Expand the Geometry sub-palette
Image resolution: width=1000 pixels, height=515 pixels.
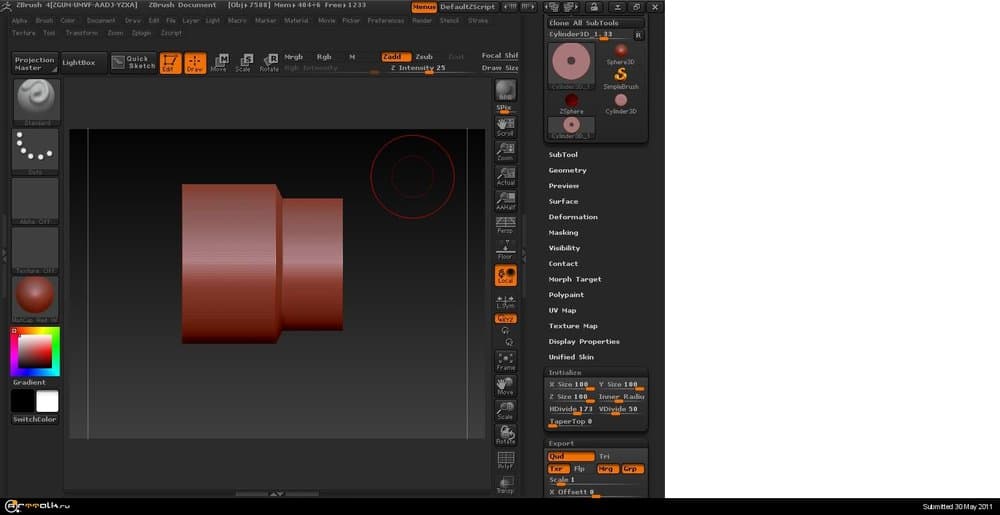pos(567,170)
